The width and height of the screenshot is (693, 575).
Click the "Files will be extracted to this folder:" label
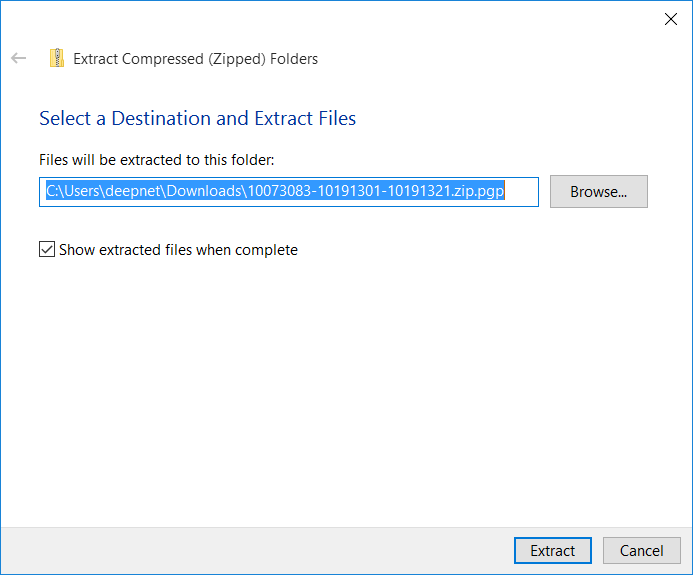point(156,160)
